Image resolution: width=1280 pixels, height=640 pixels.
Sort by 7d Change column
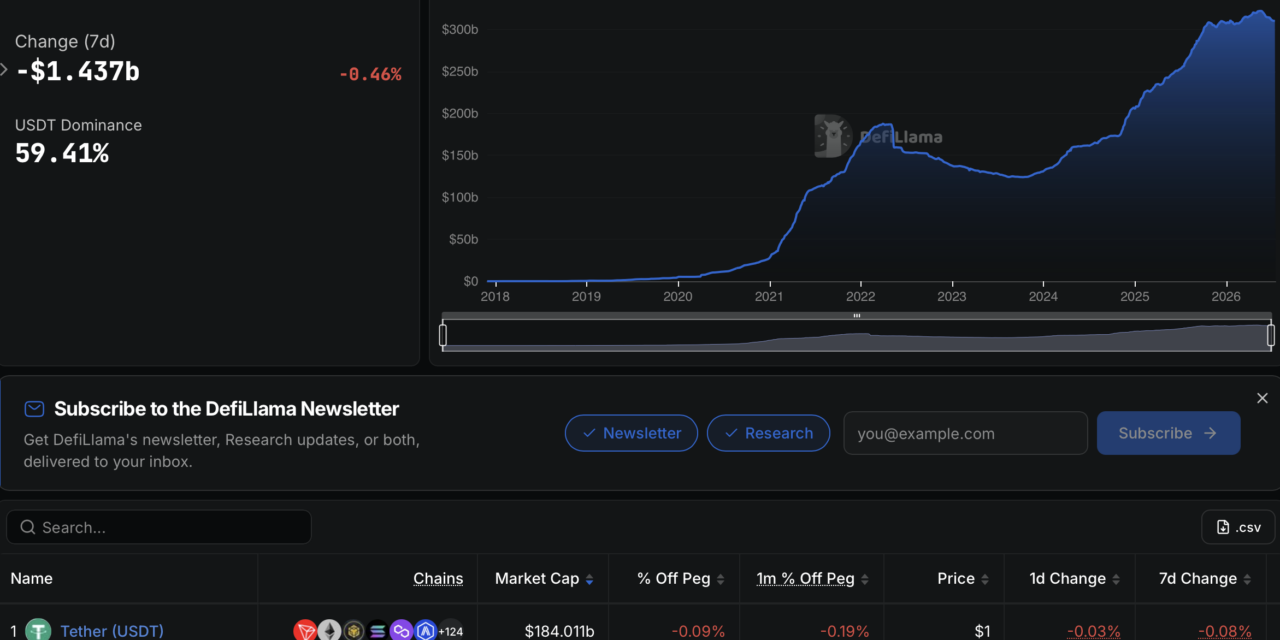[1205, 579]
